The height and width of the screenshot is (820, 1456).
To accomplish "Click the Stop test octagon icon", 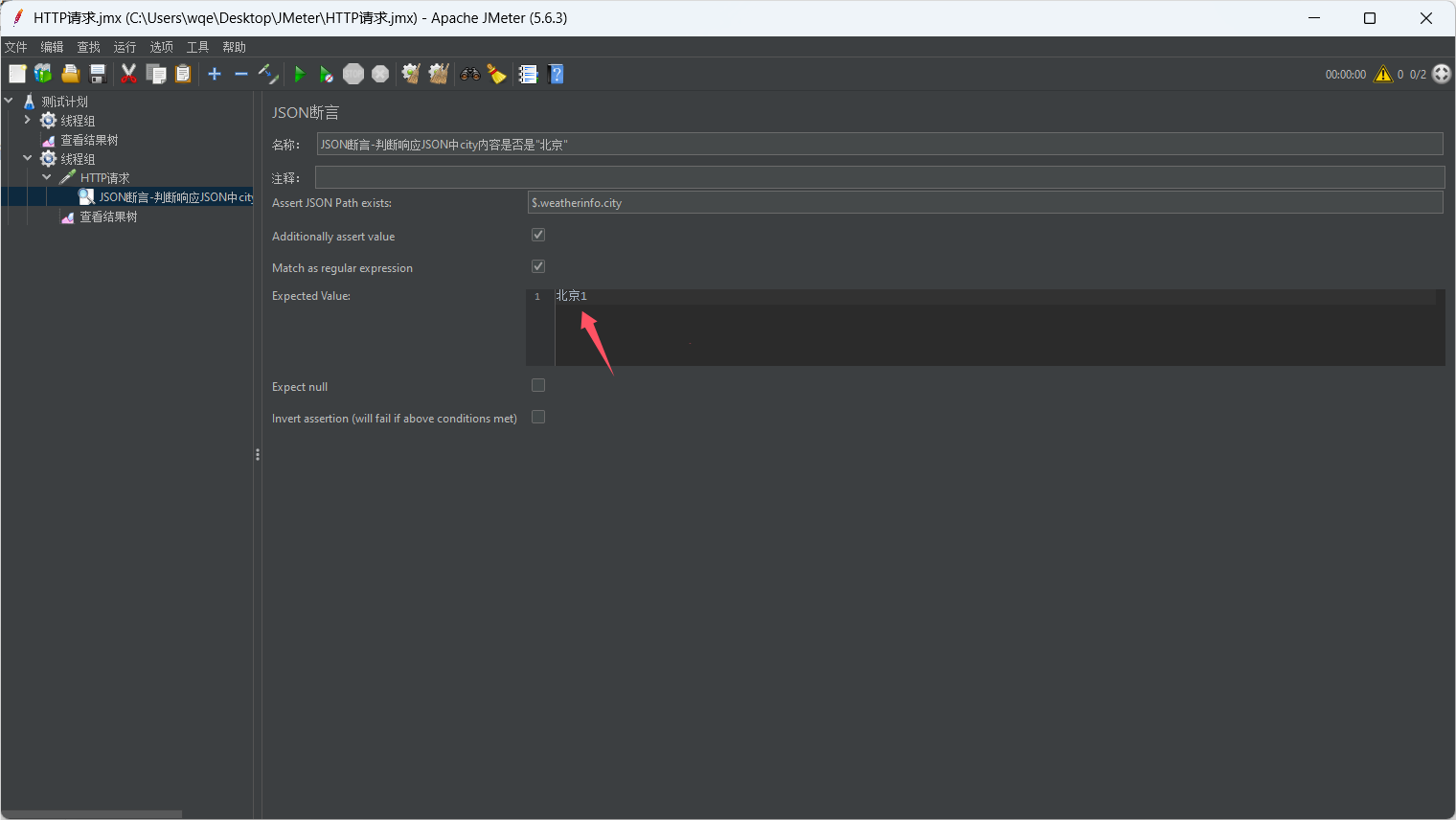I will [x=353, y=74].
